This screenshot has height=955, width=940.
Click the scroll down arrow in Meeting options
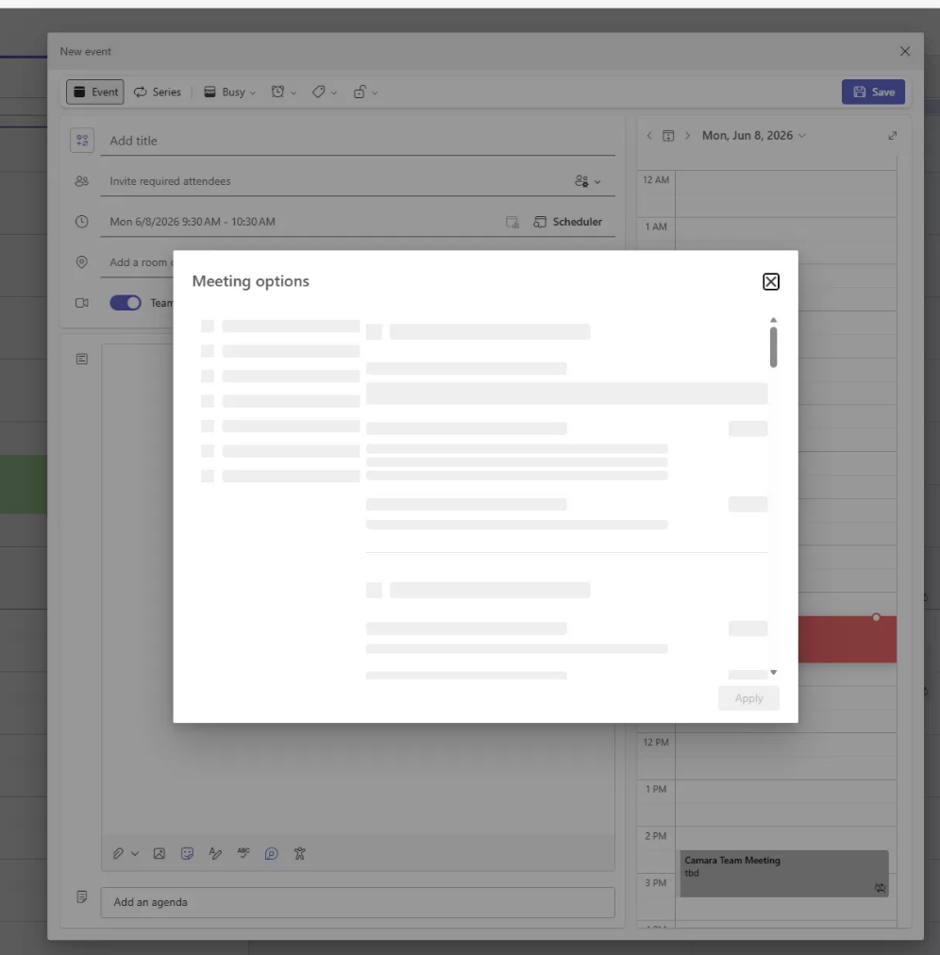pos(773,672)
